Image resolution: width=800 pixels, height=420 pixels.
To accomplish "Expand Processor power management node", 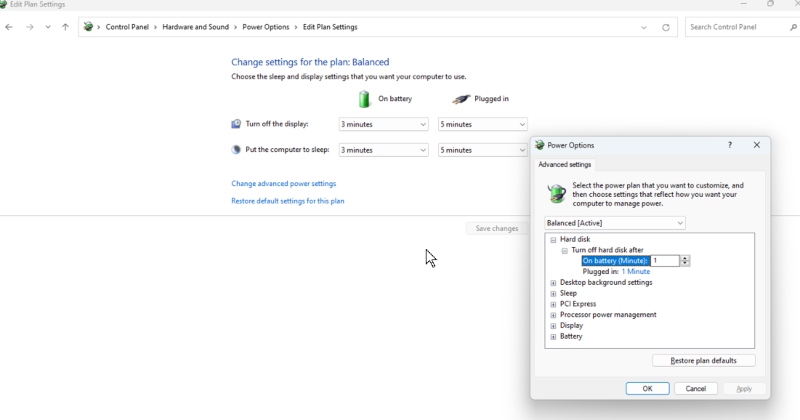I will [x=553, y=315].
